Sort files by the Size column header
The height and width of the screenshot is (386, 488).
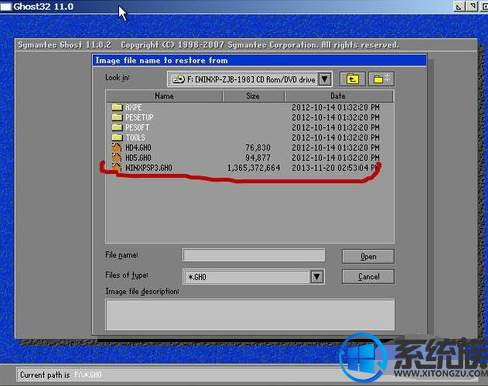click(x=253, y=96)
